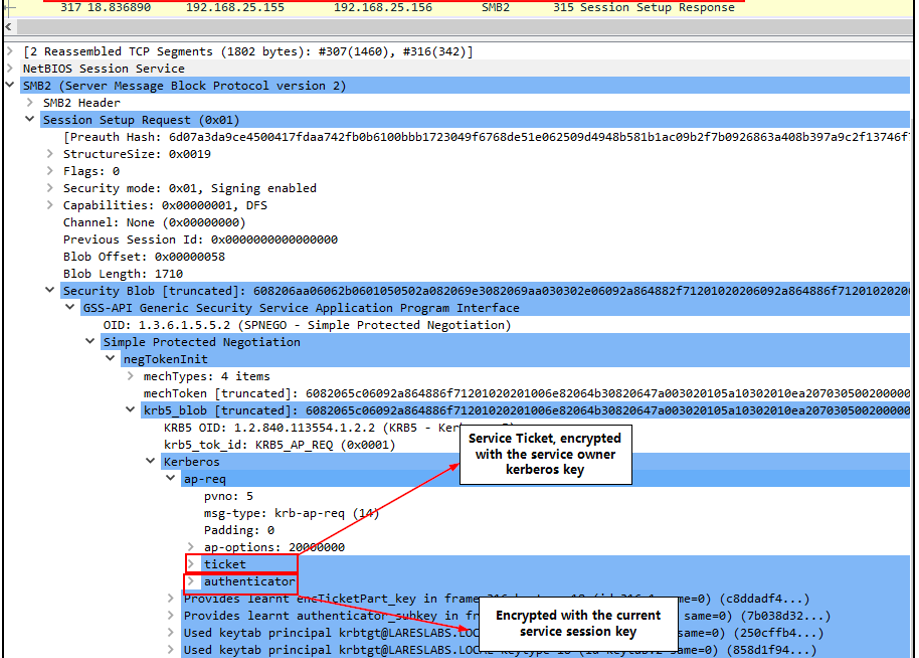This screenshot has height=658, width=919.
Task: Expand the authenticator node
Action: (191, 581)
